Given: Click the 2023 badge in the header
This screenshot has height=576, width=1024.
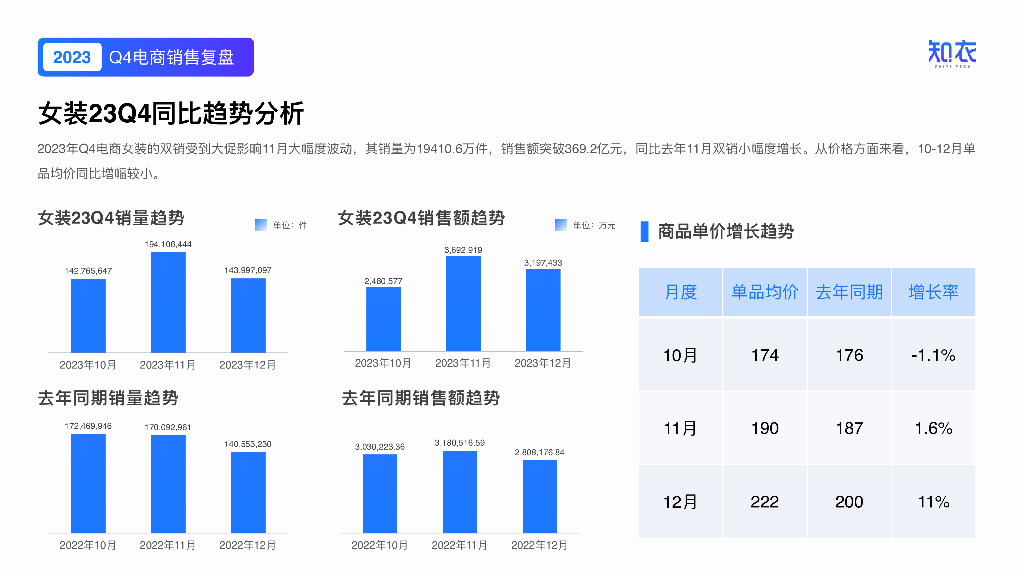Looking at the screenshot, I should pyautogui.click(x=72, y=57).
